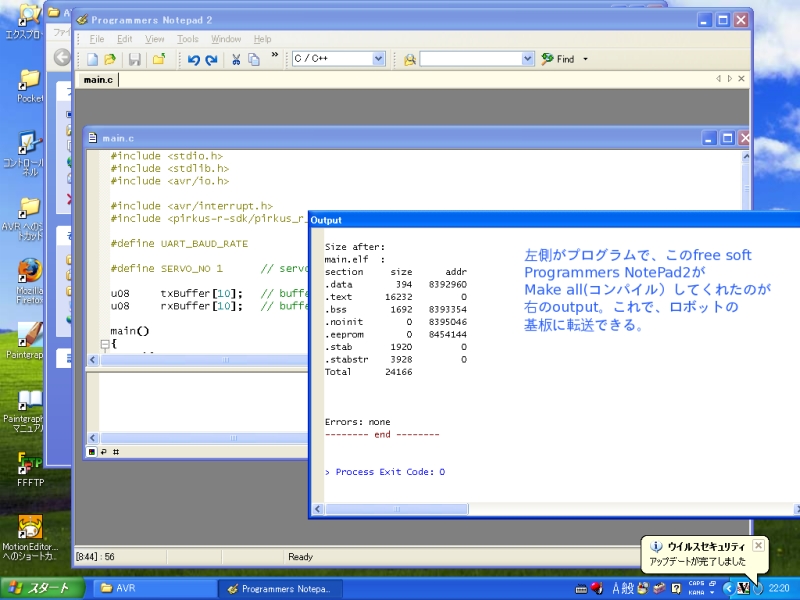Open a file using the Open folder icon

[110, 59]
